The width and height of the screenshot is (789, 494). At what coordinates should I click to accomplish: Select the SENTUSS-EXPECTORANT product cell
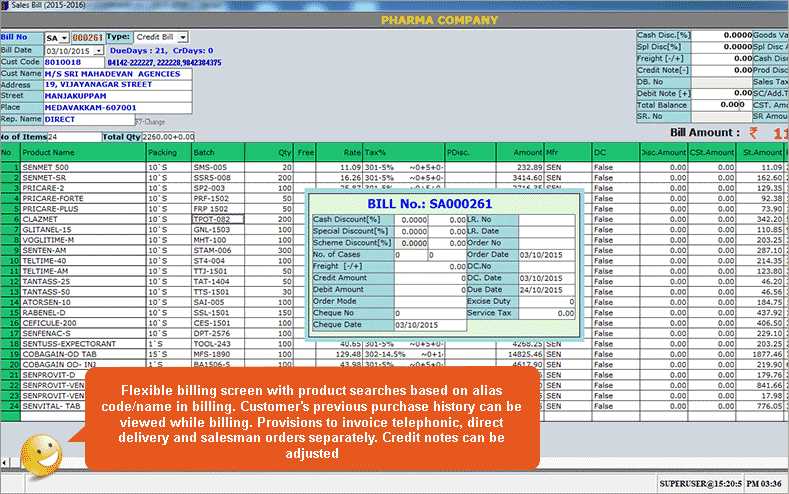point(83,344)
